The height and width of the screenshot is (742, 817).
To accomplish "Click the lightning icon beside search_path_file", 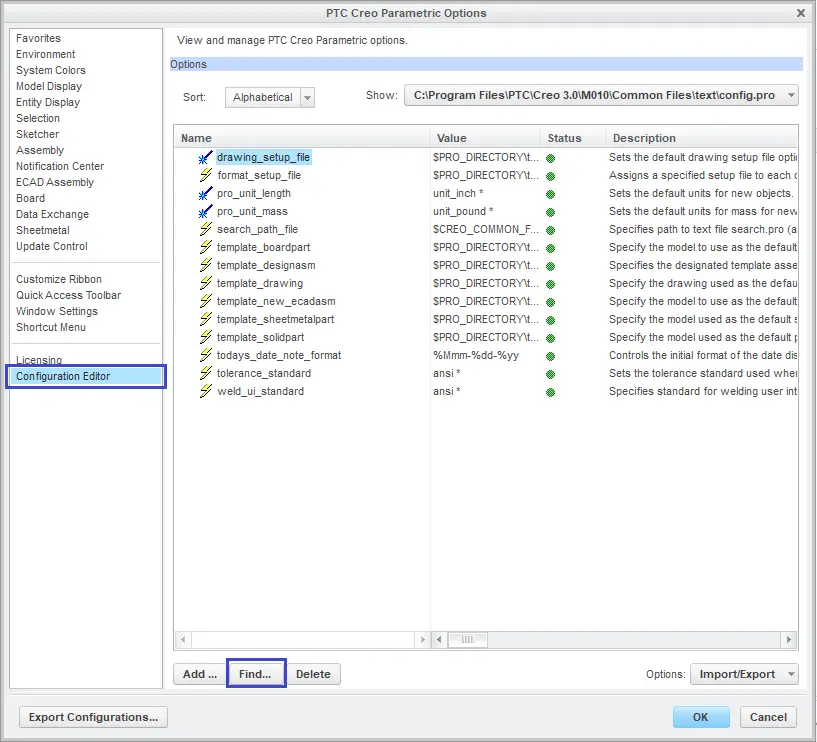I will (205, 230).
